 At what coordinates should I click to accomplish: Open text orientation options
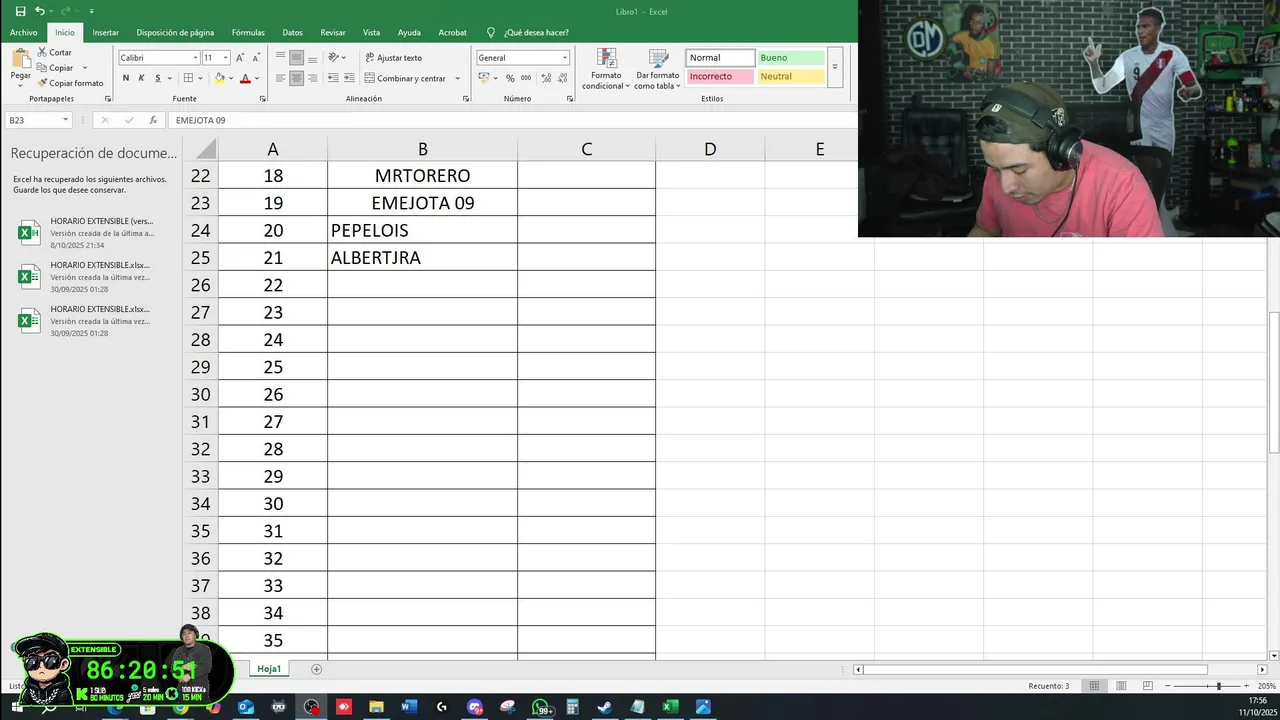(x=337, y=58)
